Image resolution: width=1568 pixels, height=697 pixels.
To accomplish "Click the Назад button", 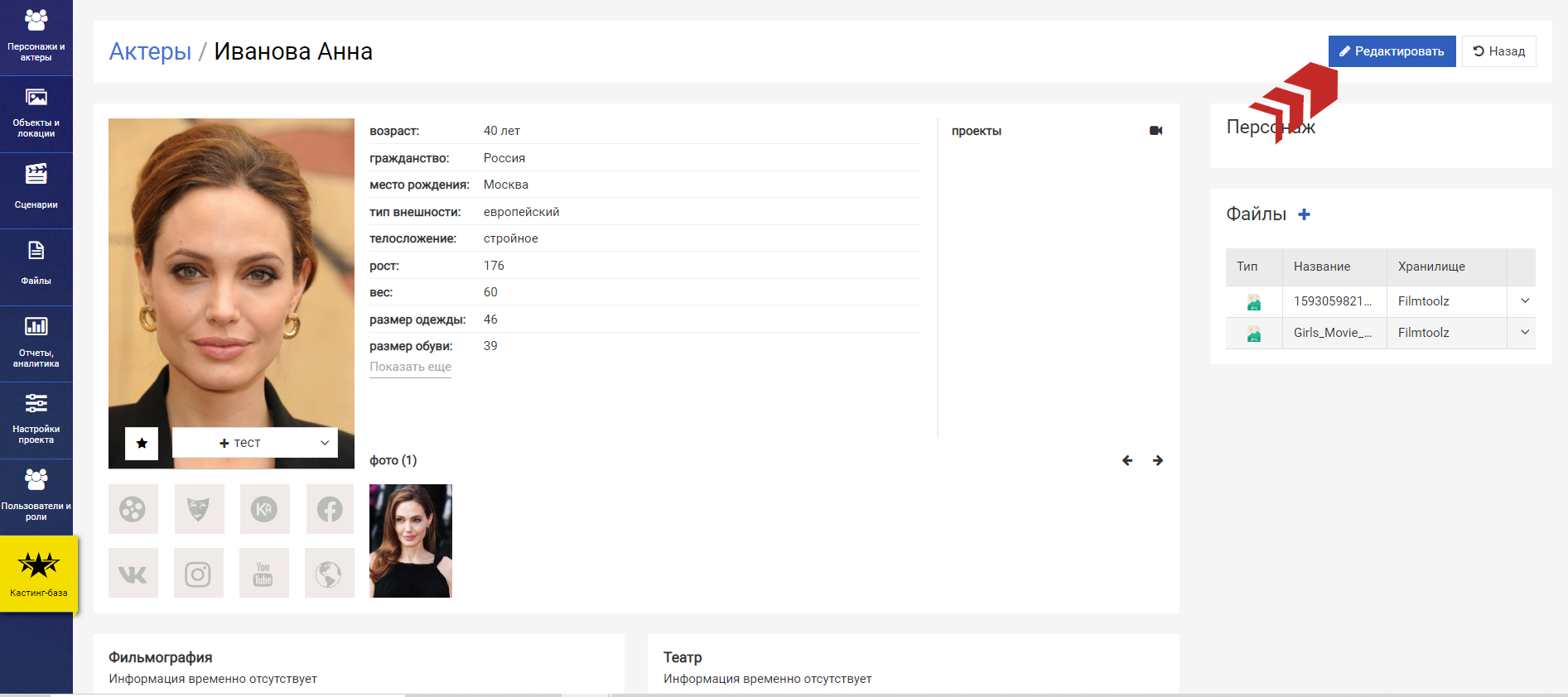I will [x=1498, y=51].
